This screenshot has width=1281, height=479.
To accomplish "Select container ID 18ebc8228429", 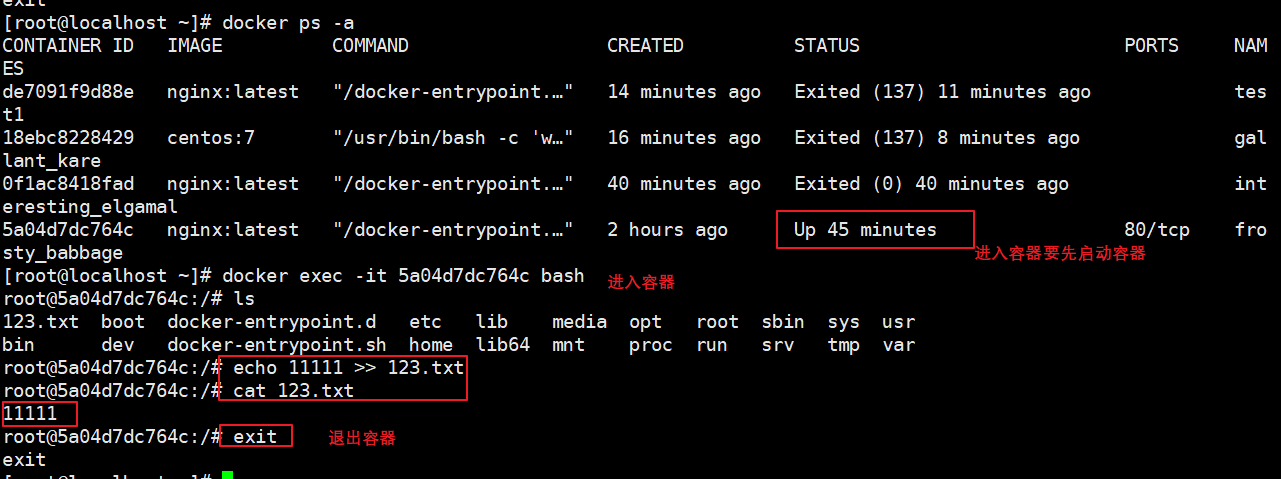I will click(x=68, y=137).
